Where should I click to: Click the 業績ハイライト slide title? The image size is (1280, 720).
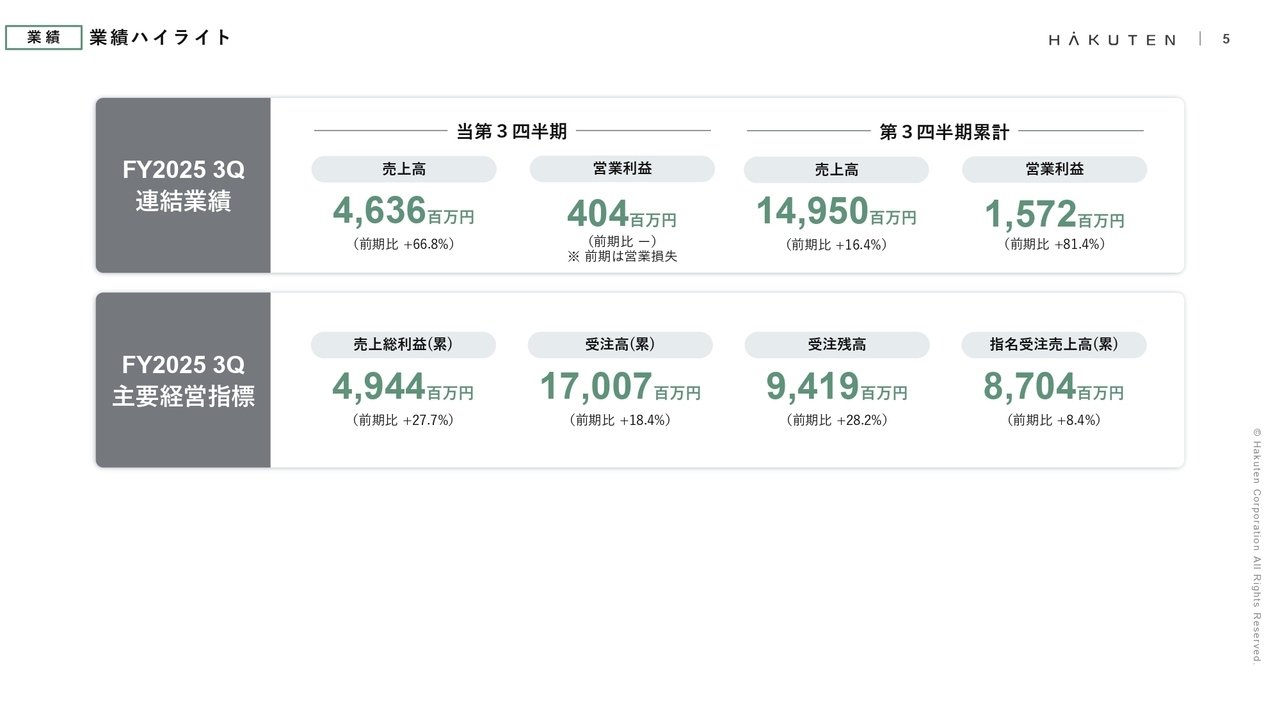tap(160, 38)
